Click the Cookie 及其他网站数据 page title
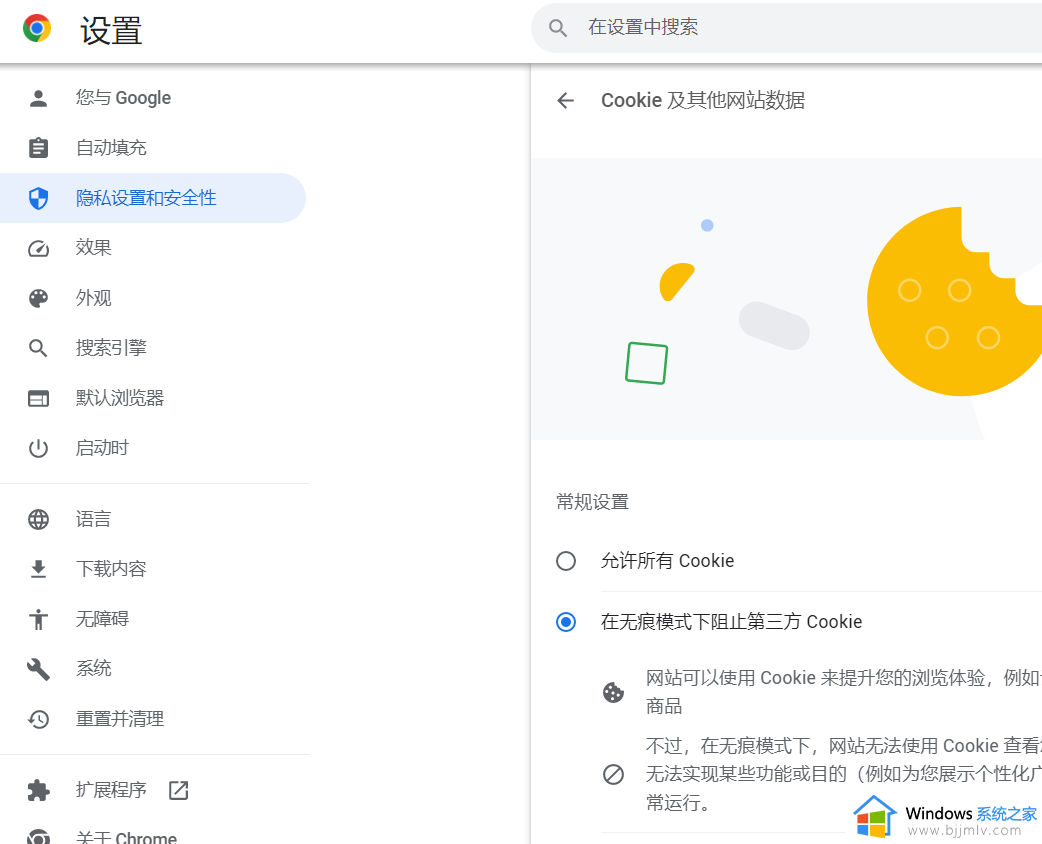1042x844 pixels. pos(703,101)
